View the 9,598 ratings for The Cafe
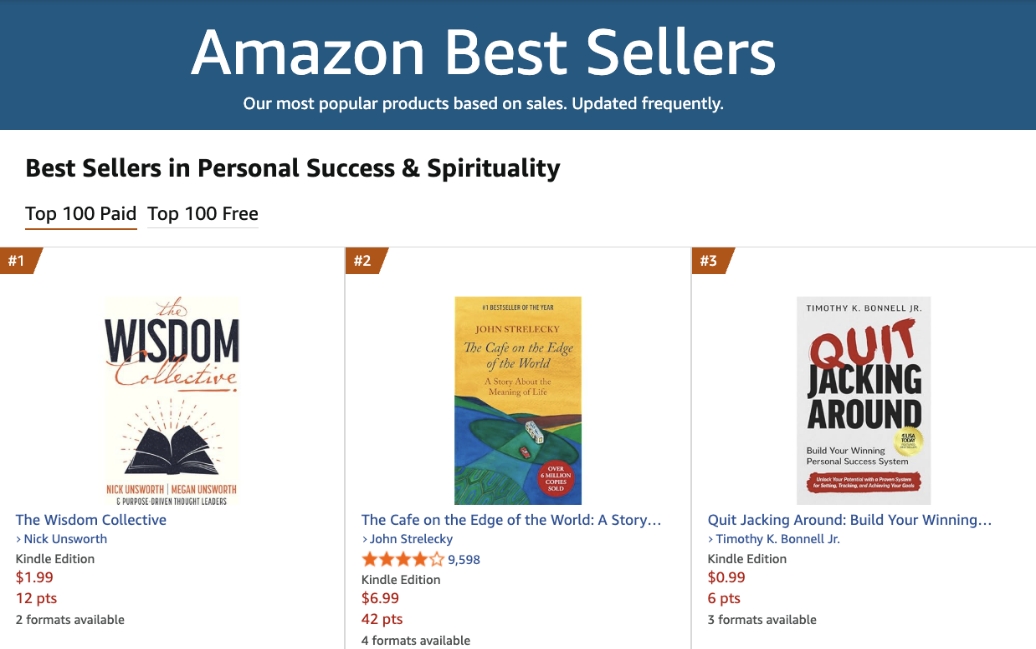The image size is (1036, 649). click(x=462, y=559)
